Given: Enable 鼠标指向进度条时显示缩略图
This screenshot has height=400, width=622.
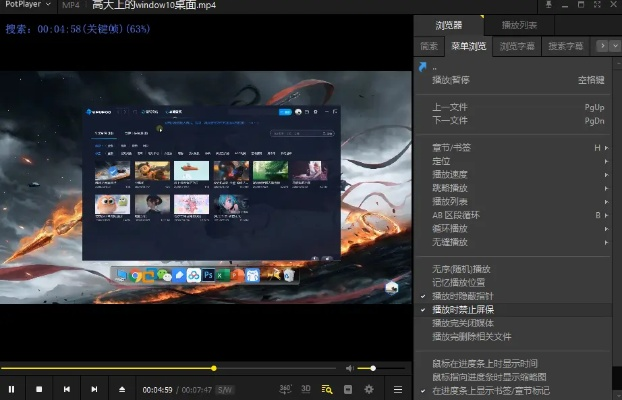Looking at the screenshot, I should click(x=513, y=377).
